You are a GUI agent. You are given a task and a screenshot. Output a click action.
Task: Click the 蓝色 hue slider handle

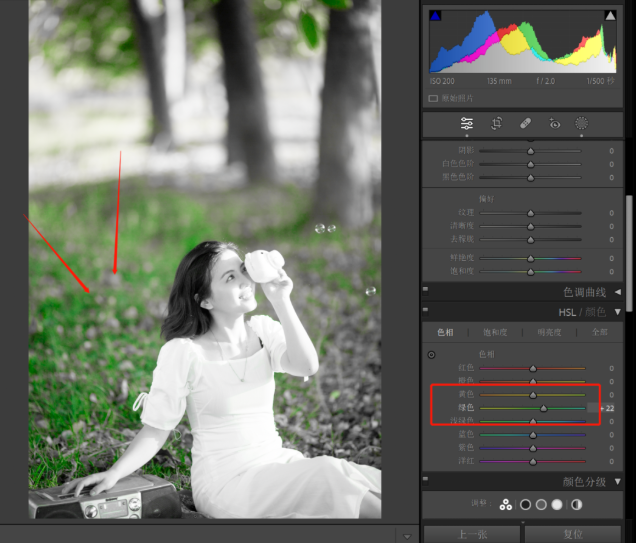click(x=533, y=435)
